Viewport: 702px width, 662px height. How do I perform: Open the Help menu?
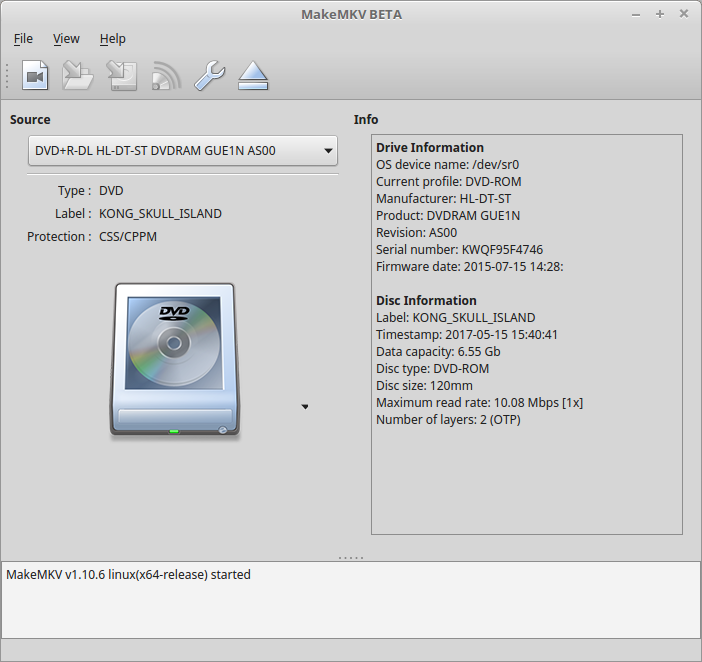point(113,39)
